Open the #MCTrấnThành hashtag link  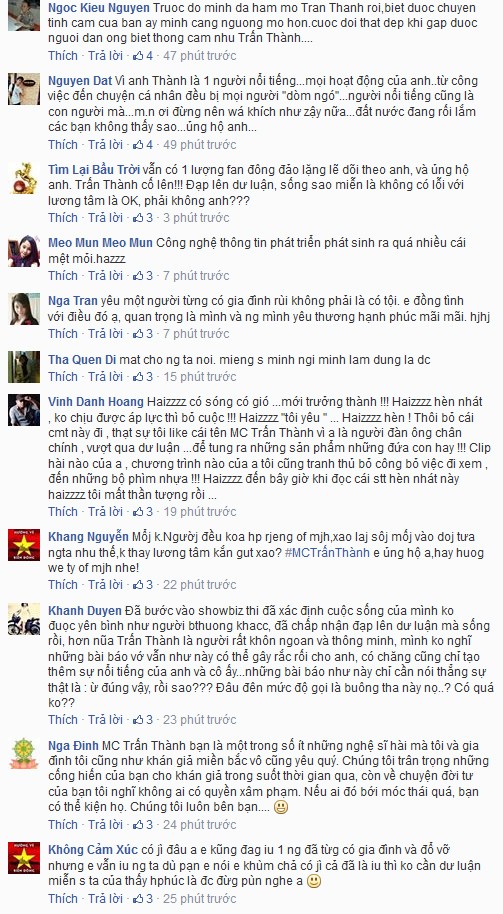tap(327, 552)
